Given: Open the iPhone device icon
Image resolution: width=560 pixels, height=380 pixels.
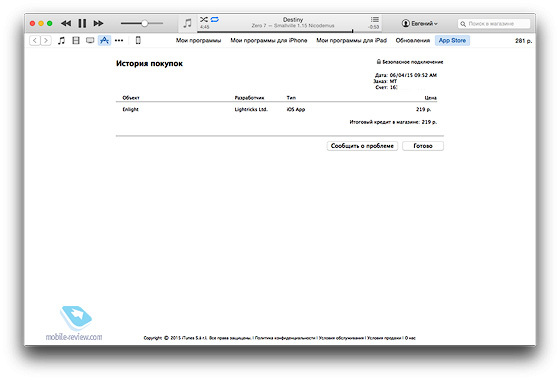Looking at the screenshot, I should pyautogui.click(x=138, y=40).
